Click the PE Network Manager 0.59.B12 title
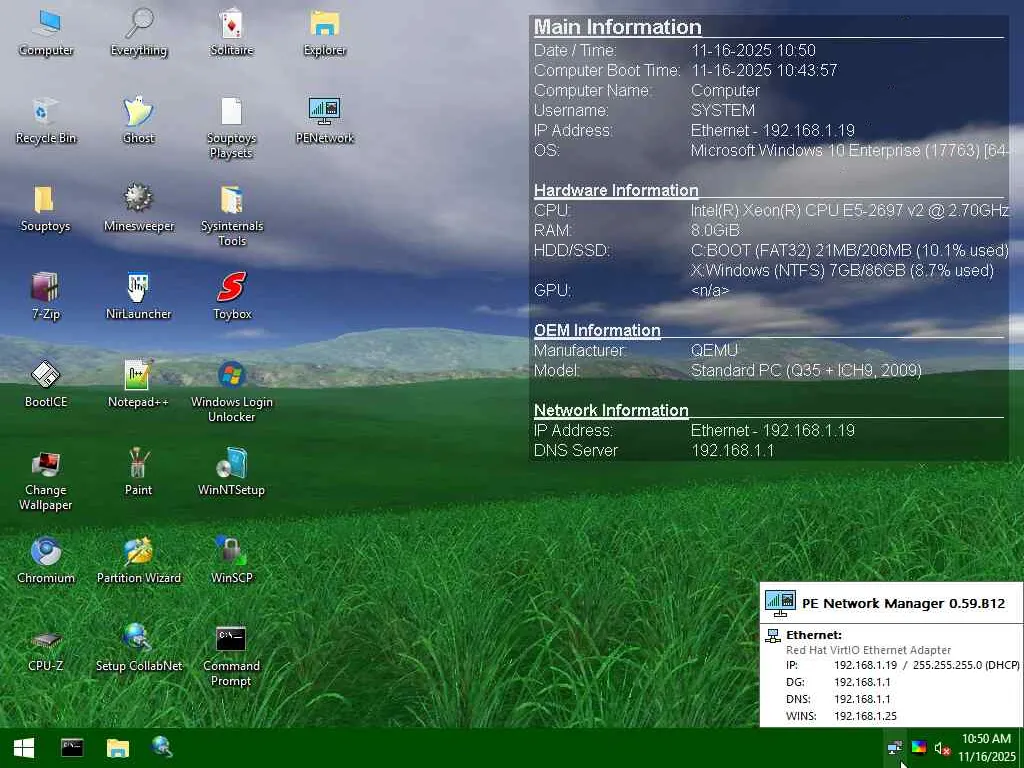This screenshot has width=1024, height=768. 903,603
